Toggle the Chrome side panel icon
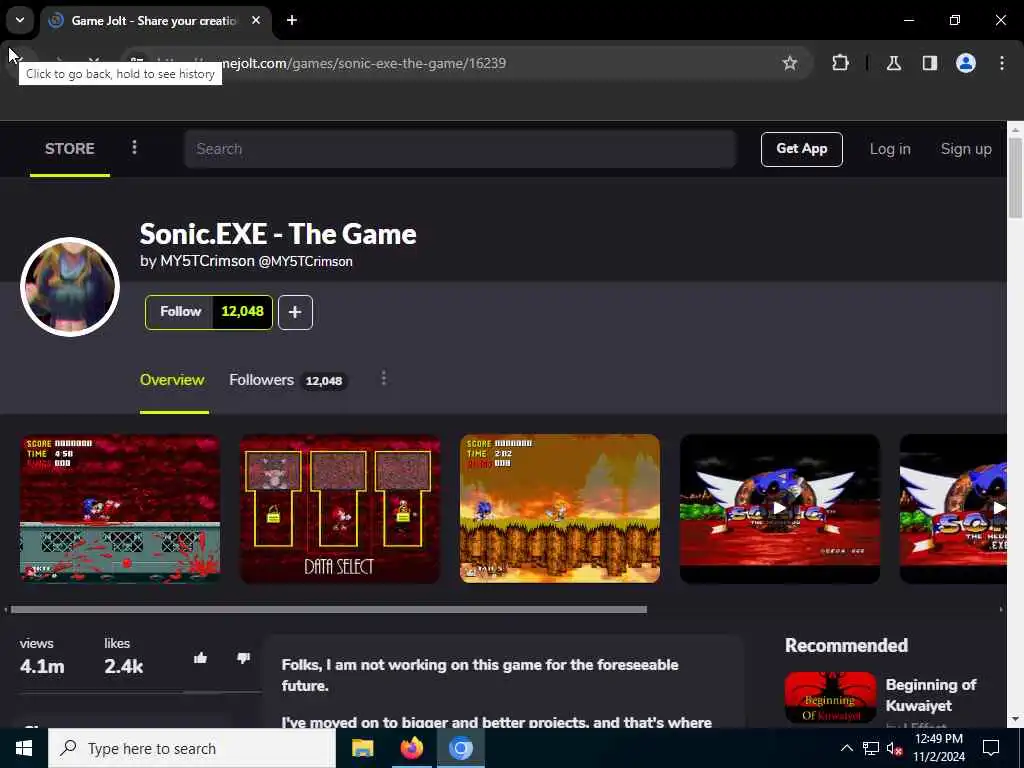Viewport: 1024px width, 768px height. pyautogui.click(x=930, y=63)
